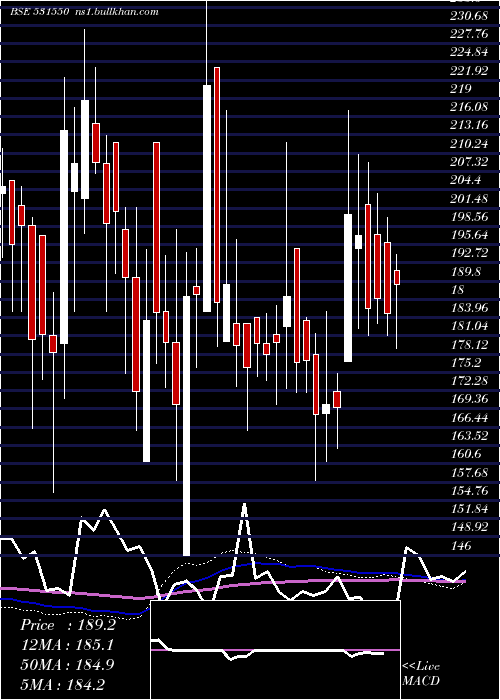Click the 166.44 price value
This screenshot has height=700, width=500.
click(469, 417)
